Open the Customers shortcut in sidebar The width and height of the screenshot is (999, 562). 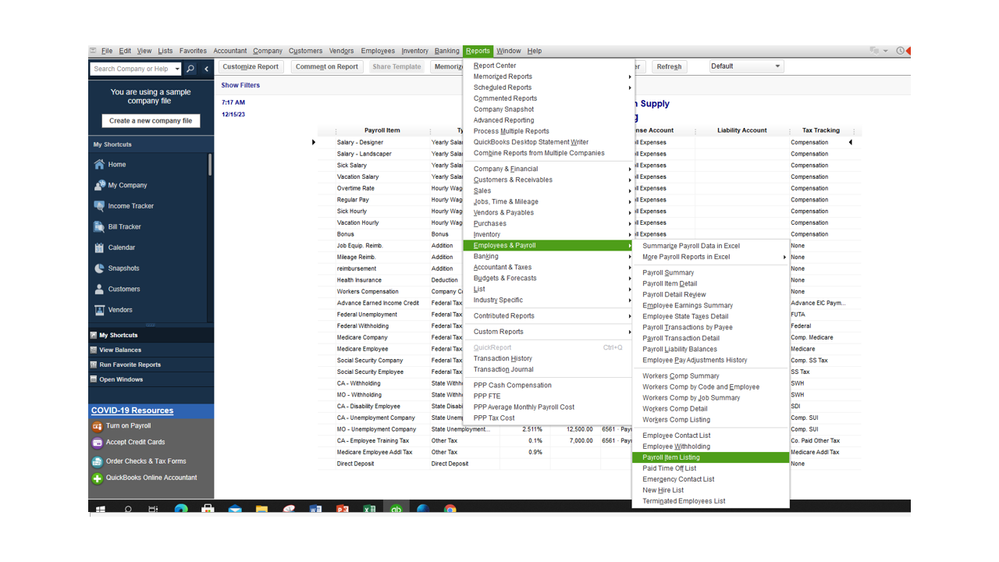click(124, 289)
